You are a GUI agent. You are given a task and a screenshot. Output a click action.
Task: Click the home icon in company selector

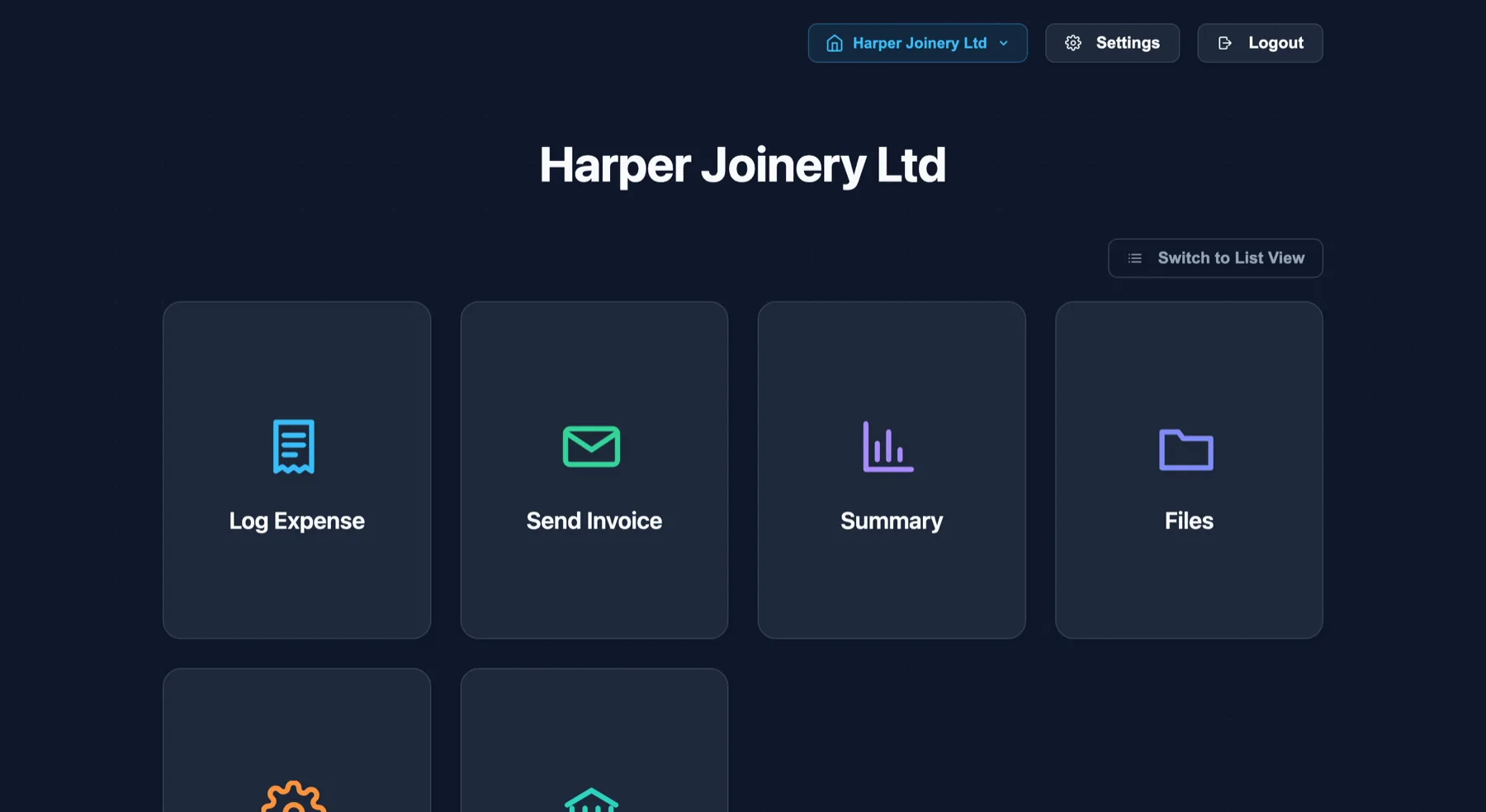(835, 43)
